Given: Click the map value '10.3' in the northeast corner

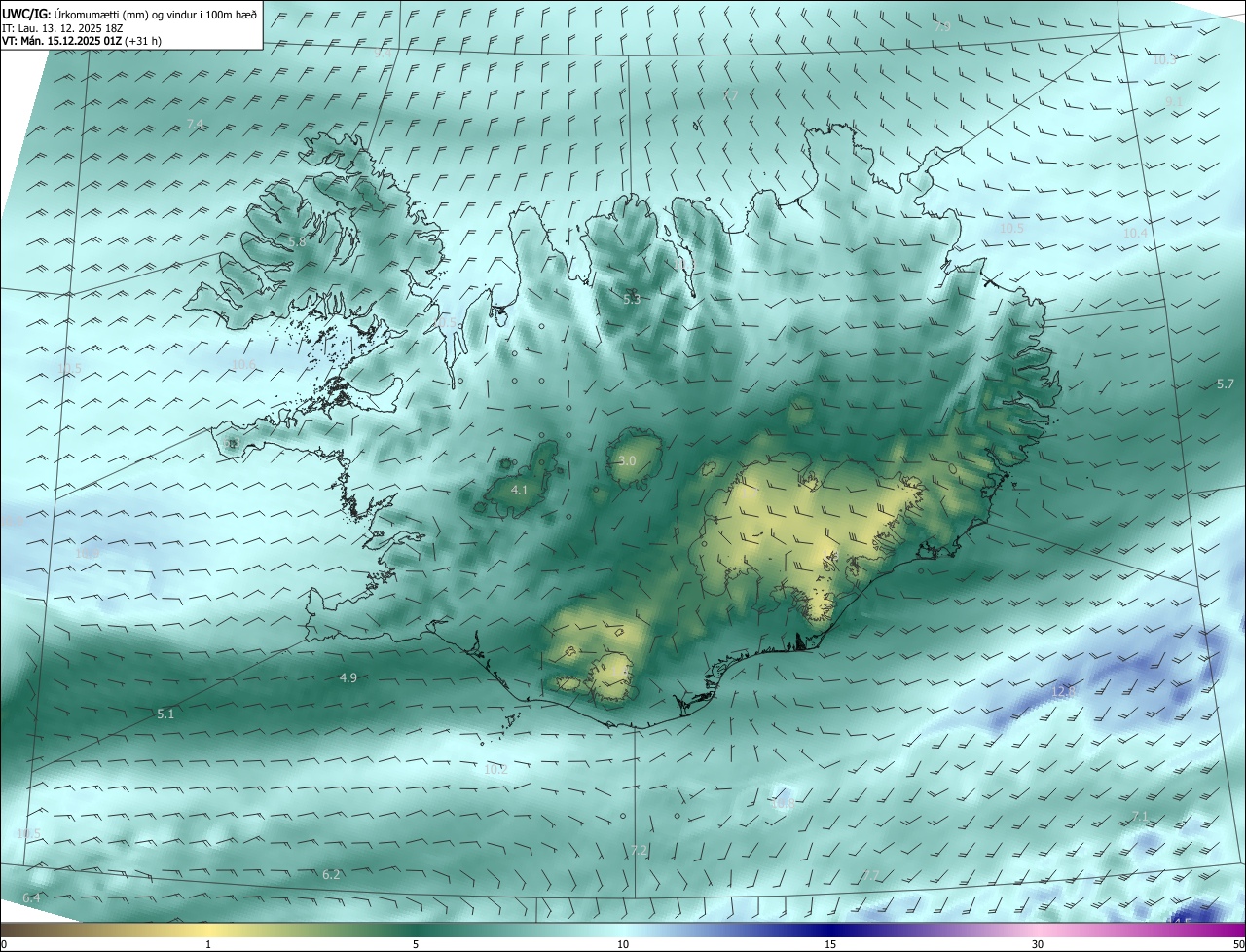Looking at the screenshot, I should 1164,59.
